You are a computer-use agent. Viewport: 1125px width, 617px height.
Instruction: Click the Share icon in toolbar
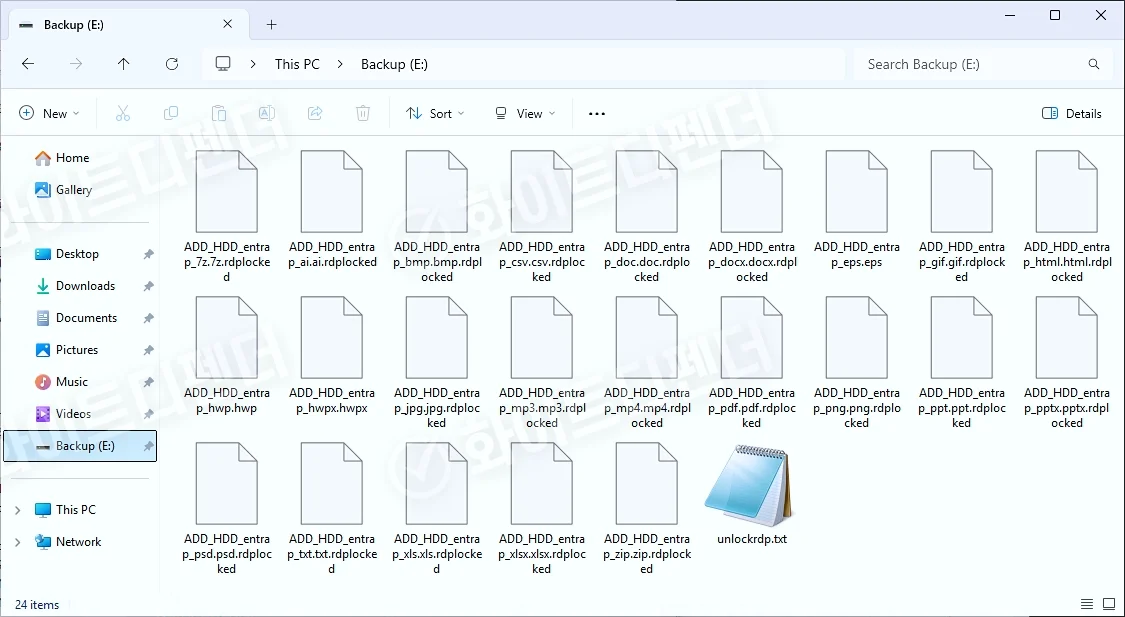[x=315, y=114]
